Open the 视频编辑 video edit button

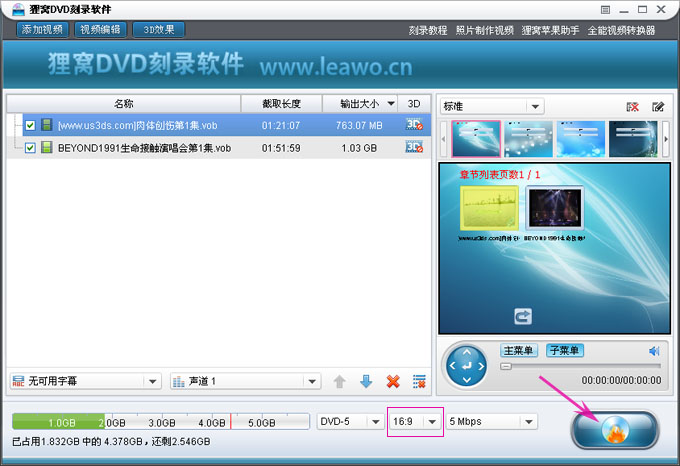100,29
